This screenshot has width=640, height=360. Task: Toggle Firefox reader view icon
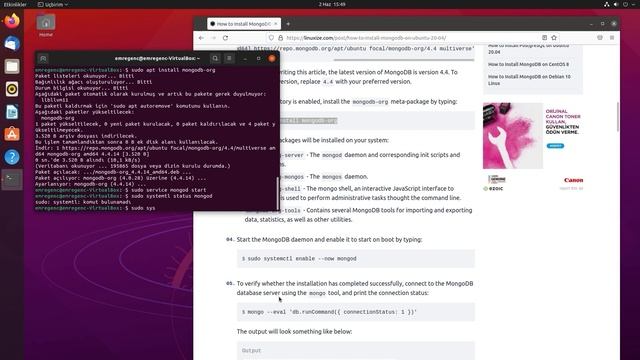click(x=544, y=38)
